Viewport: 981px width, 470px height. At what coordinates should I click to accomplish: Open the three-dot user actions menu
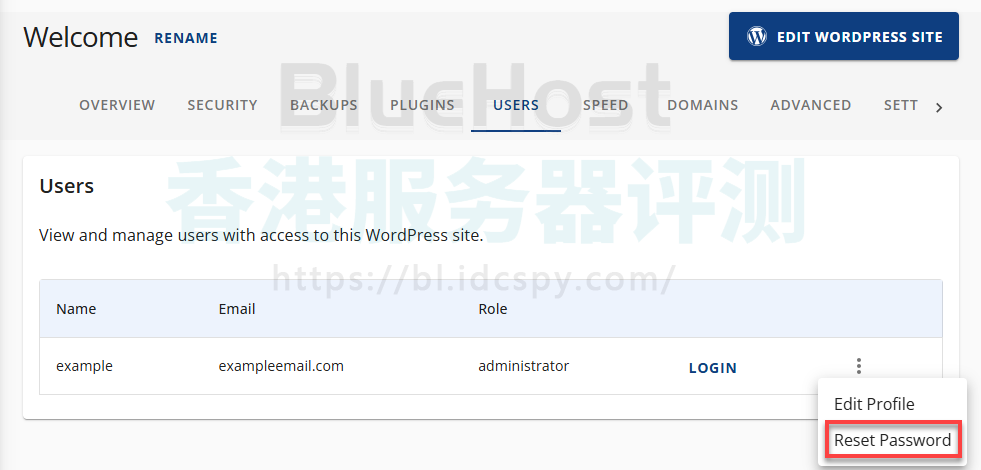point(858,367)
